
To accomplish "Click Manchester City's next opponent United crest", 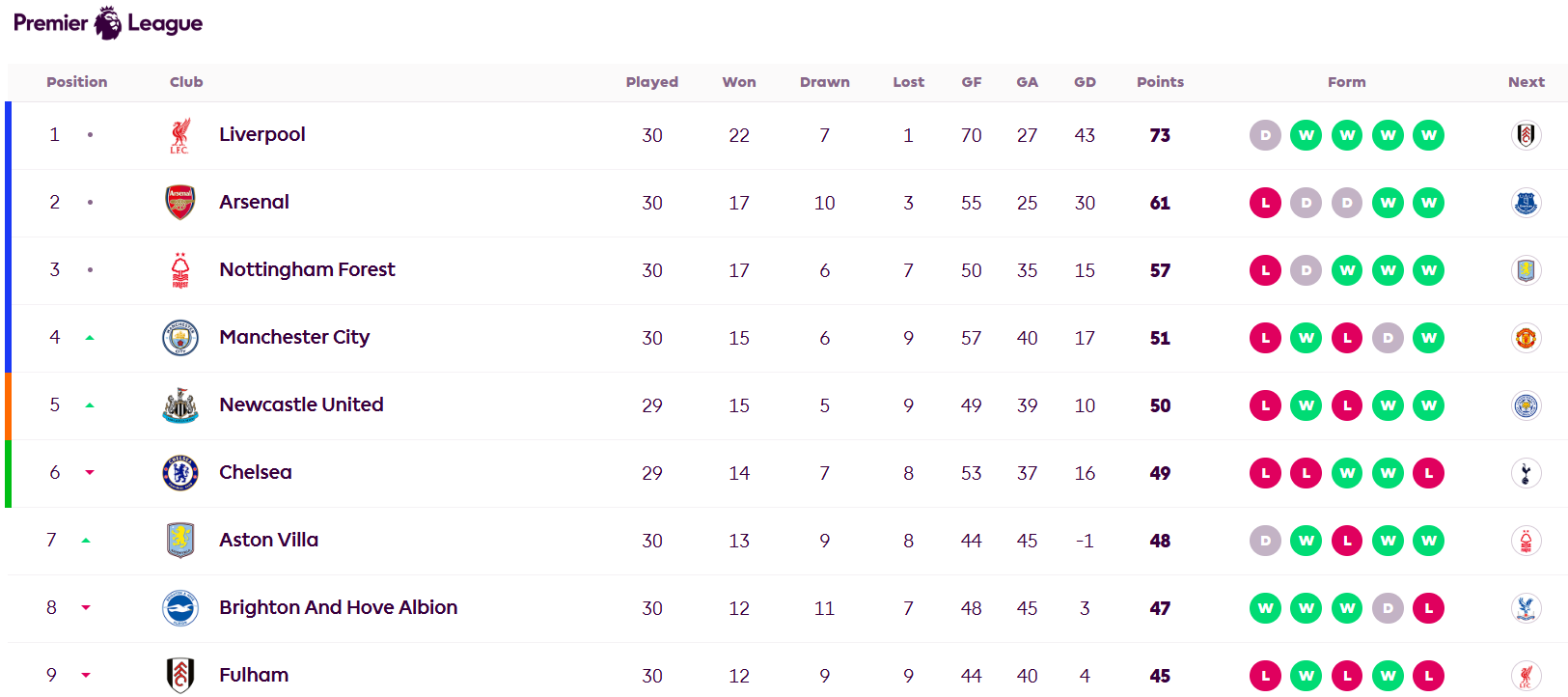I will 1527,338.
